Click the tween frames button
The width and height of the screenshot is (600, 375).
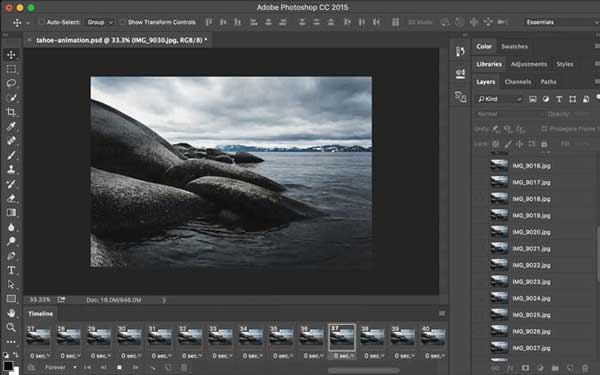click(152, 367)
